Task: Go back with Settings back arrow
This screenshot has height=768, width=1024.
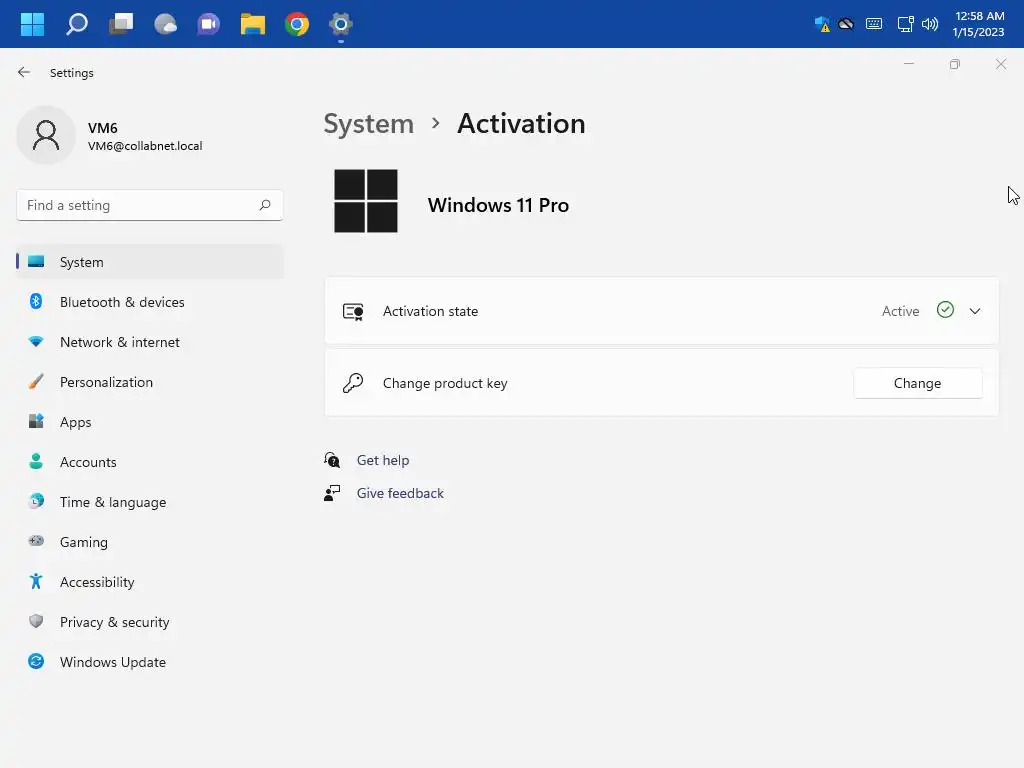Action: 24,72
